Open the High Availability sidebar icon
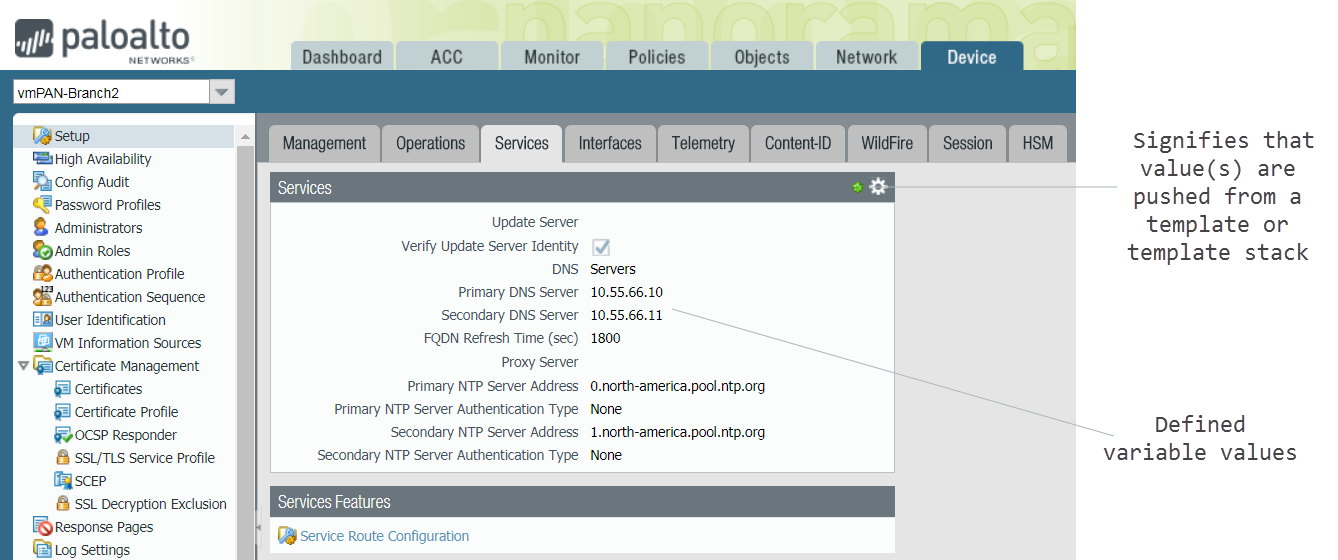This screenshot has width=1338, height=560. point(42,159)
